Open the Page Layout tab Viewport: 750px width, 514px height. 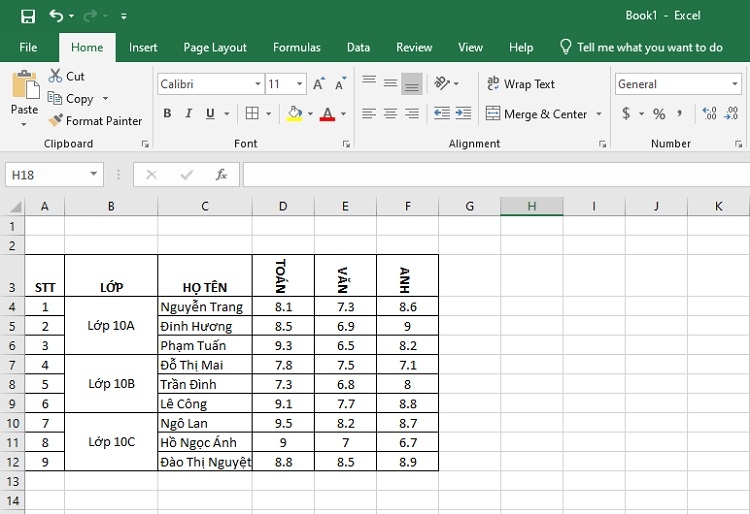[215, 47]
